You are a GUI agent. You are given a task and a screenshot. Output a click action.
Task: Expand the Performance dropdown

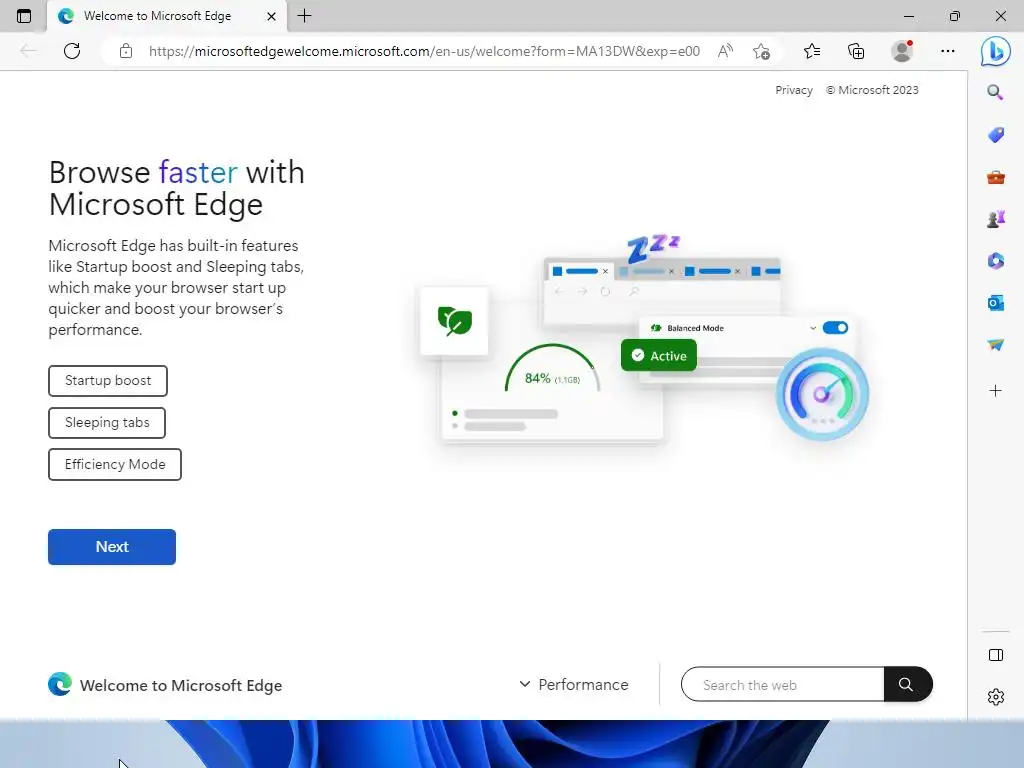point(574,684)
